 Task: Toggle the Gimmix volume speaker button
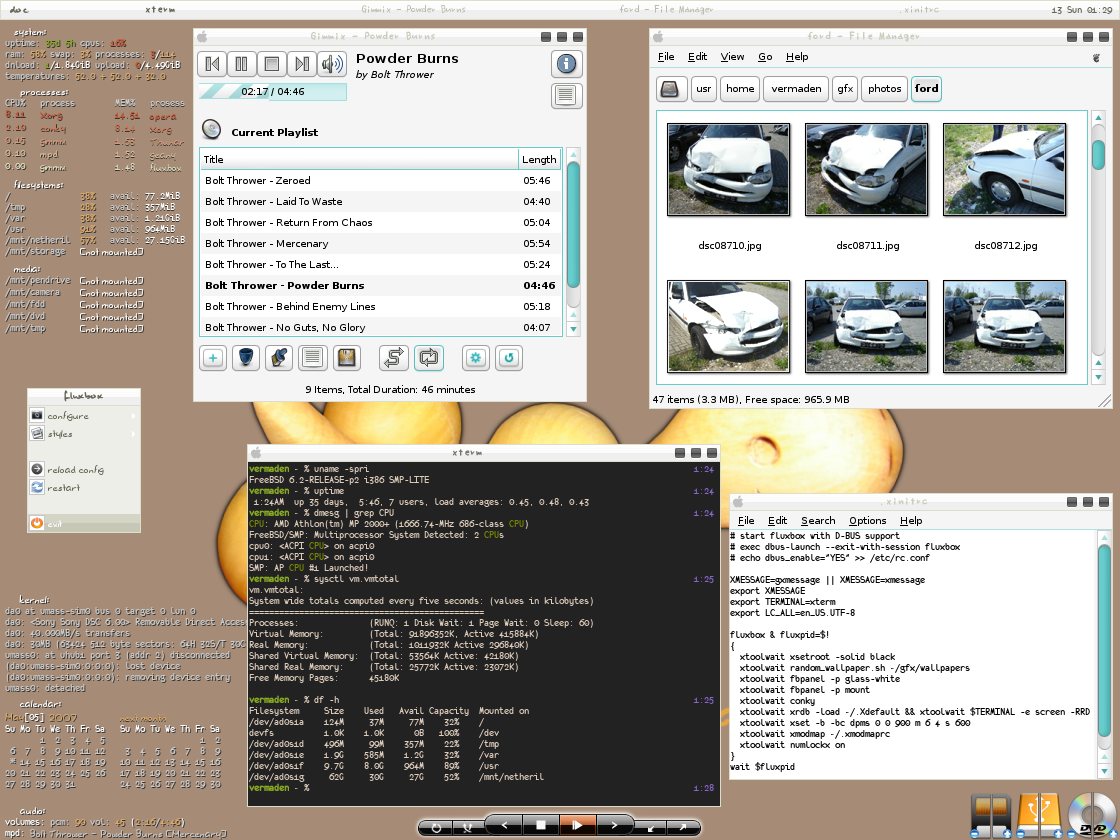[332, 64]
